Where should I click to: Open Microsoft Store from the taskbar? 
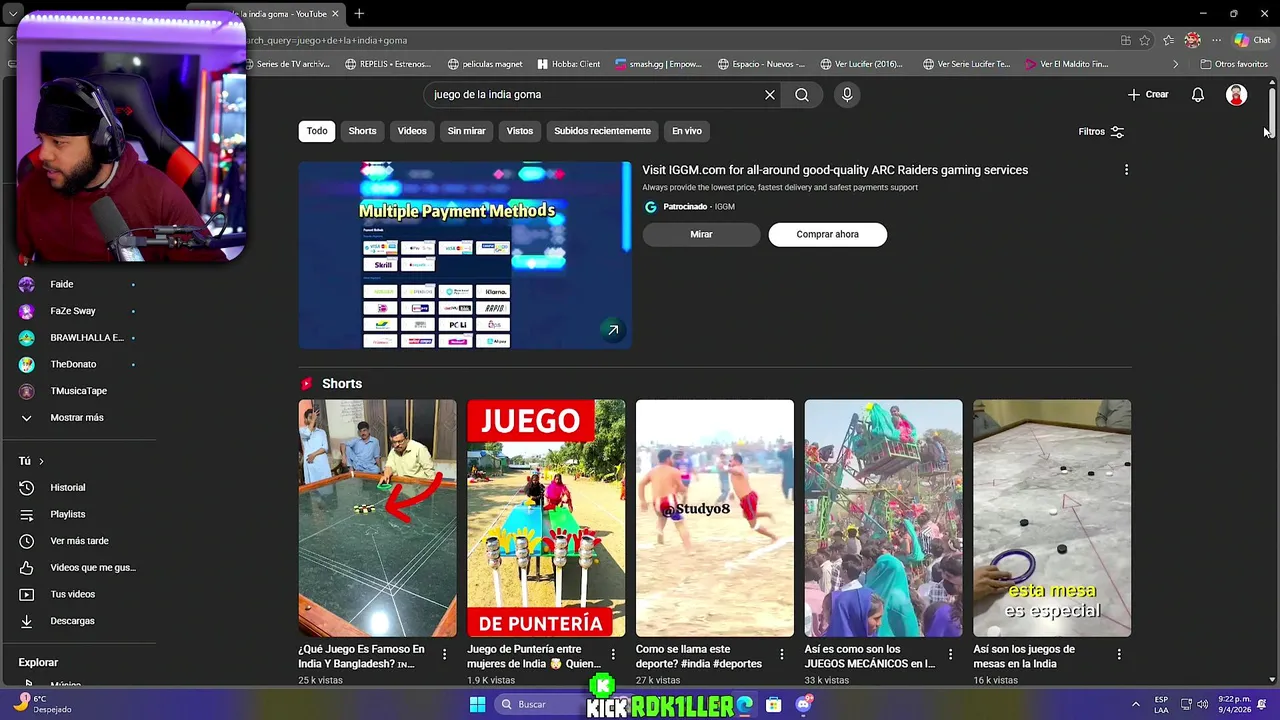click(773, 704)
